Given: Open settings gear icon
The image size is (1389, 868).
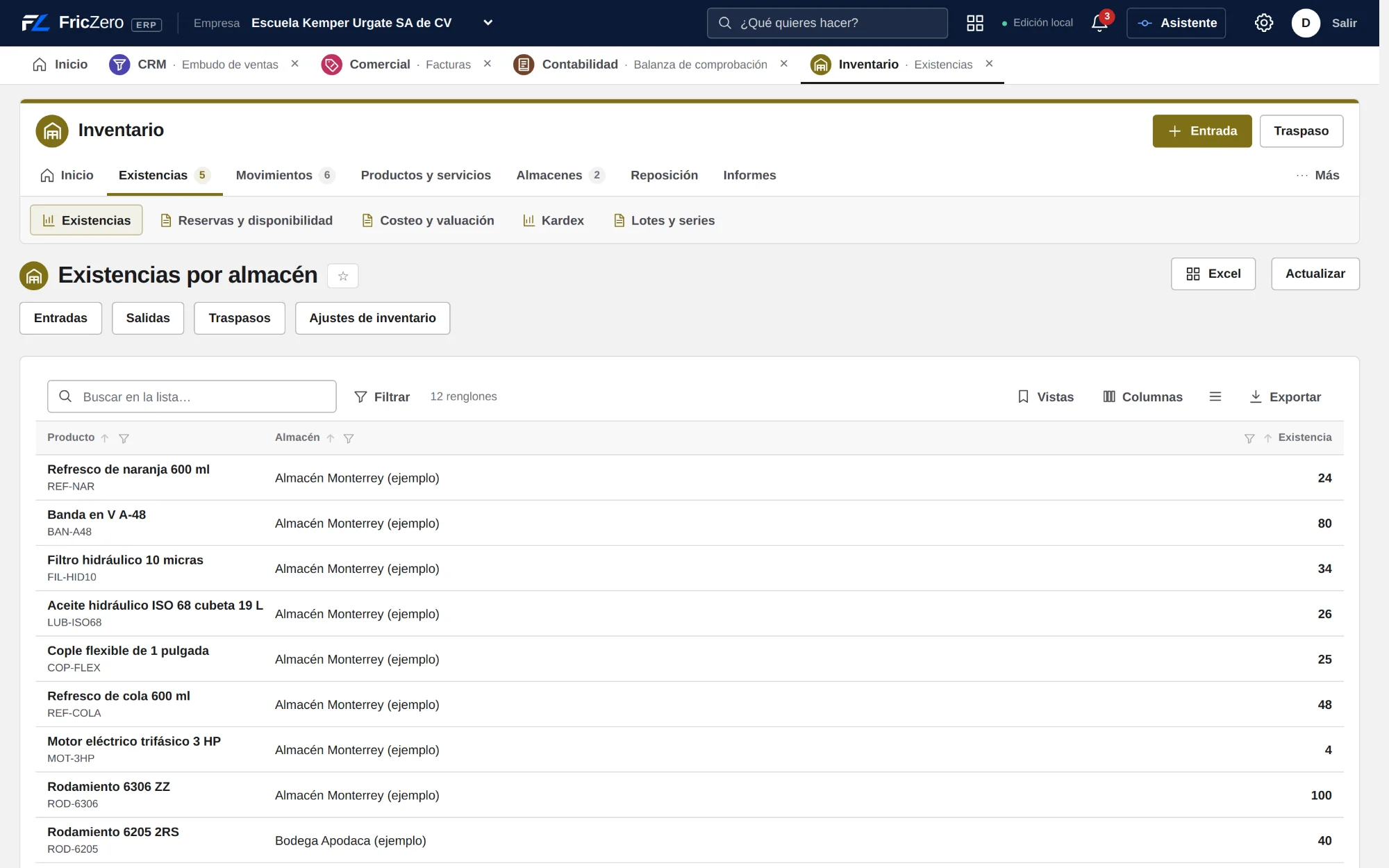Looking at the screenshot, I should (x=1264, y=23).
